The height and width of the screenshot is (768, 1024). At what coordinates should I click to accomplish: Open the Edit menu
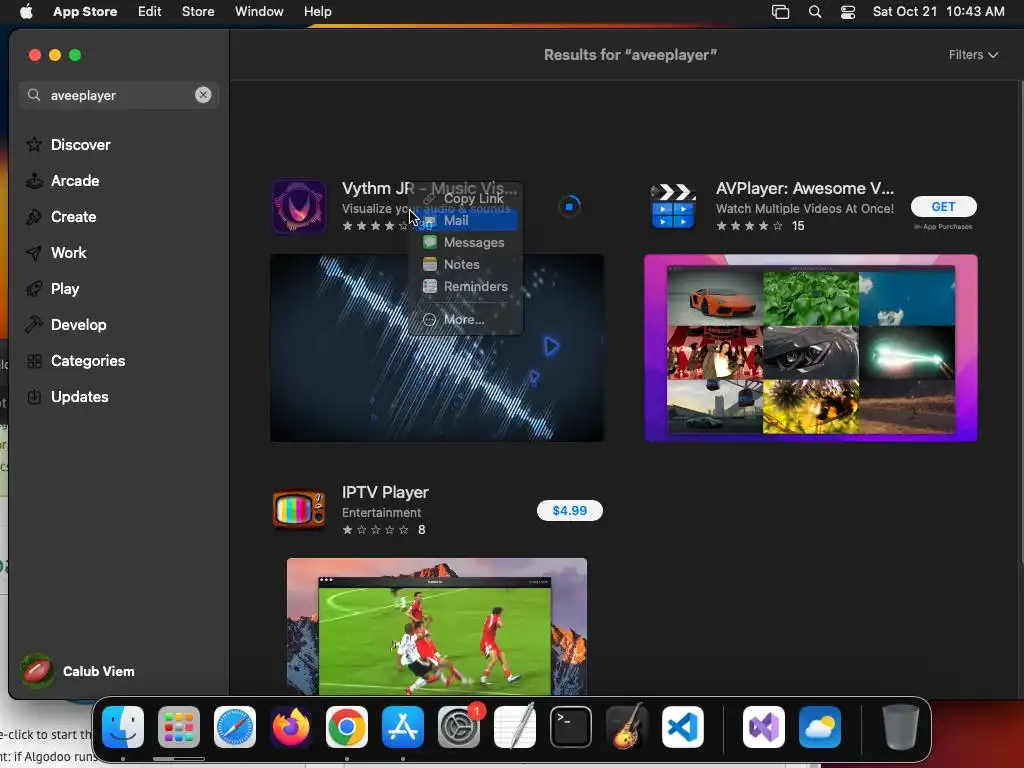(x=150, y=12)
